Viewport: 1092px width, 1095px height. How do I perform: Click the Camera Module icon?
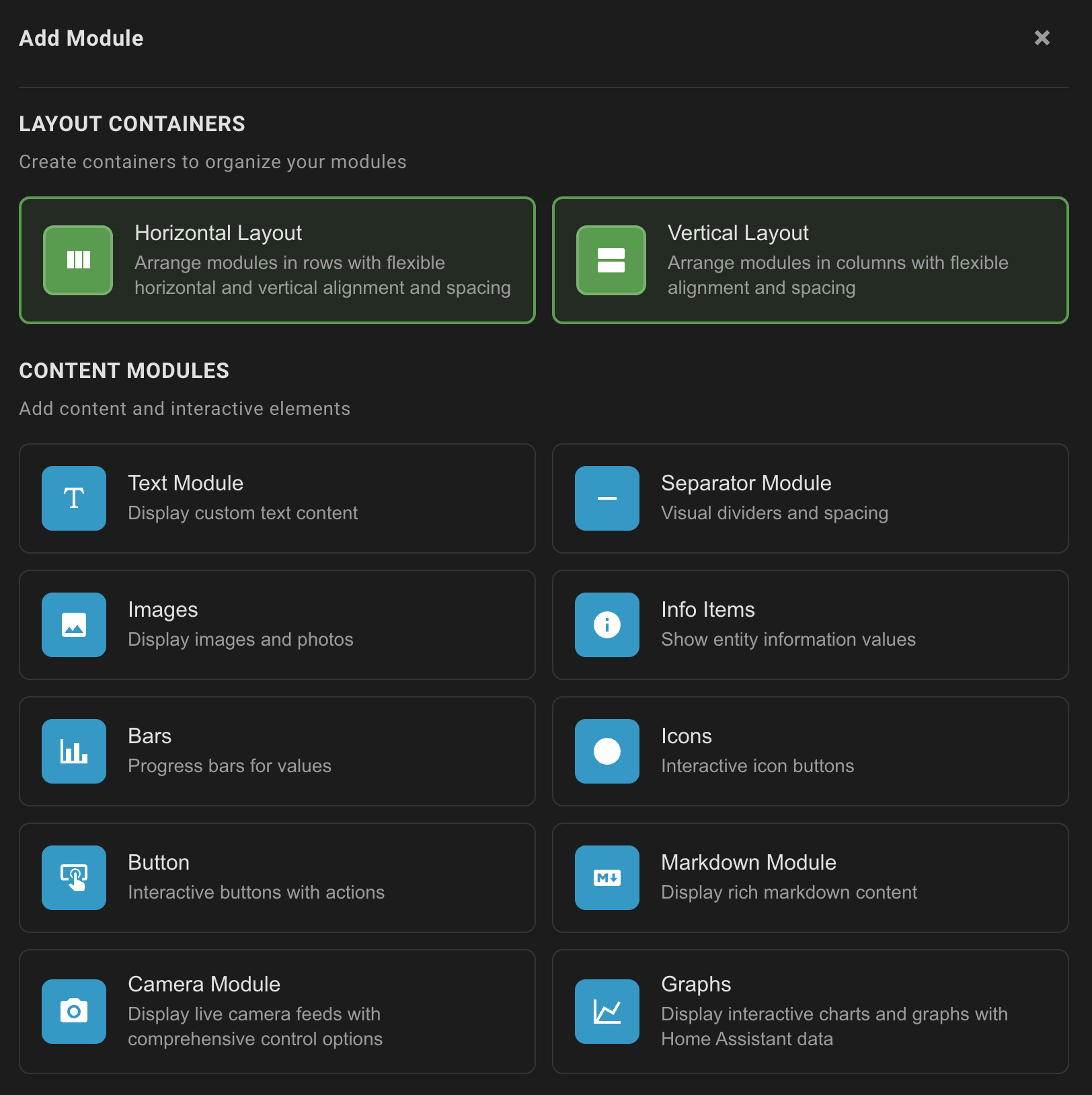73,1012
